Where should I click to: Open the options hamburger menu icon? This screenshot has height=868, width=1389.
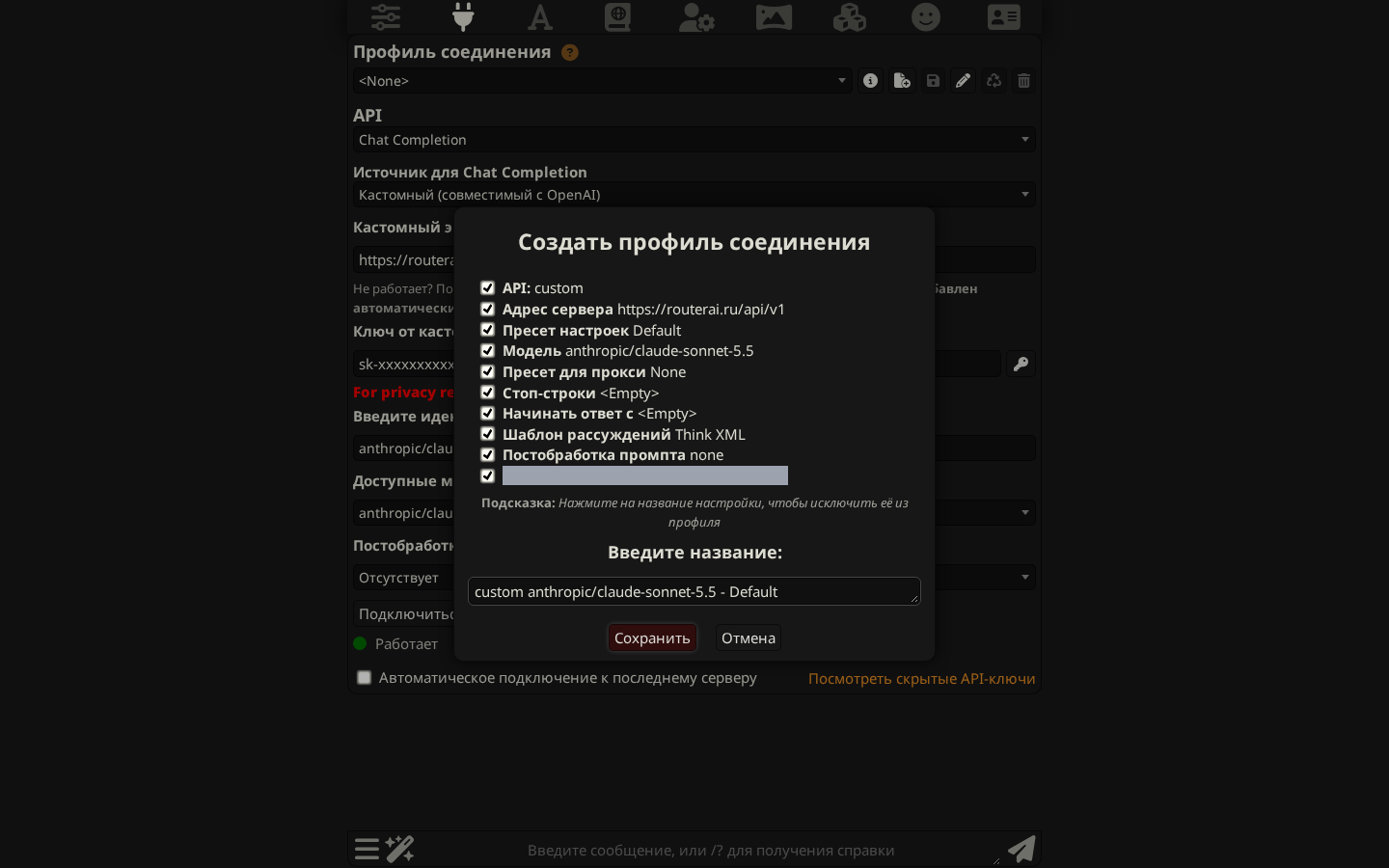(x=367, y=849)
